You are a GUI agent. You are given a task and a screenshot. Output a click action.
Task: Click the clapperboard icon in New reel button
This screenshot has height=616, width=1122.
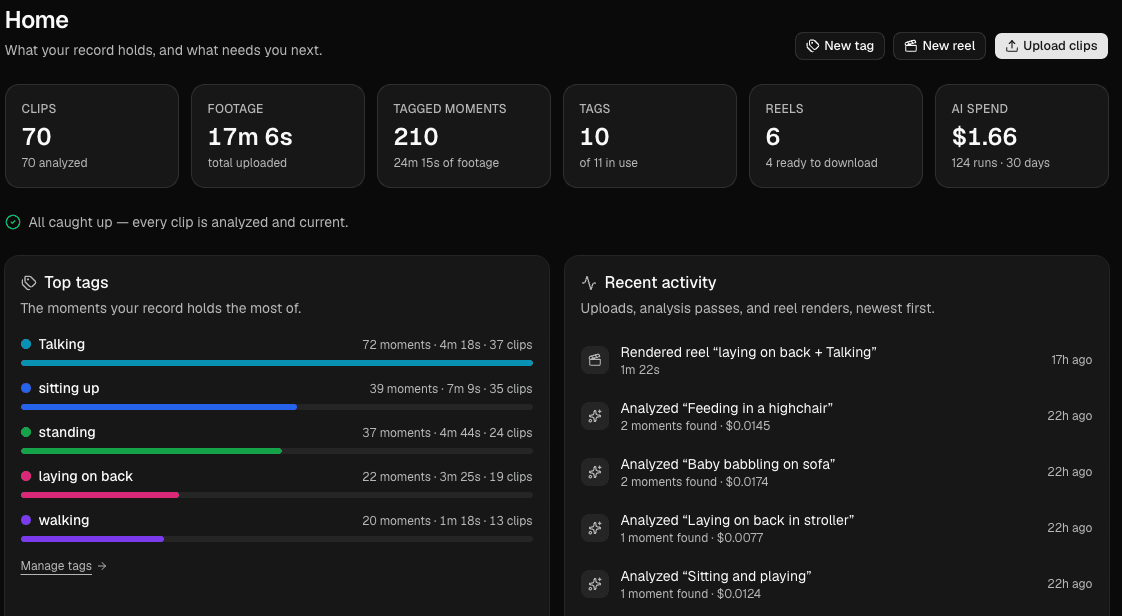click(911, 46)
